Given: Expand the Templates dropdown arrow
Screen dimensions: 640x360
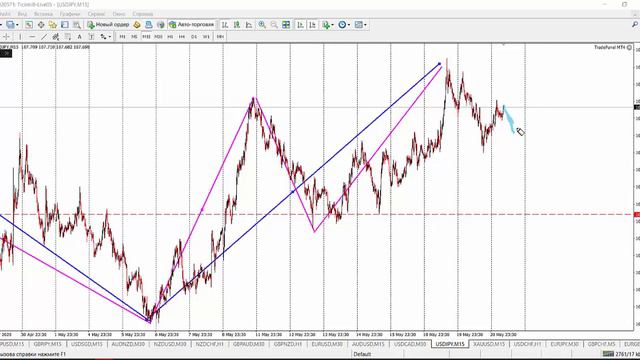Looking at the screenshot, I should tap(365, 25).
